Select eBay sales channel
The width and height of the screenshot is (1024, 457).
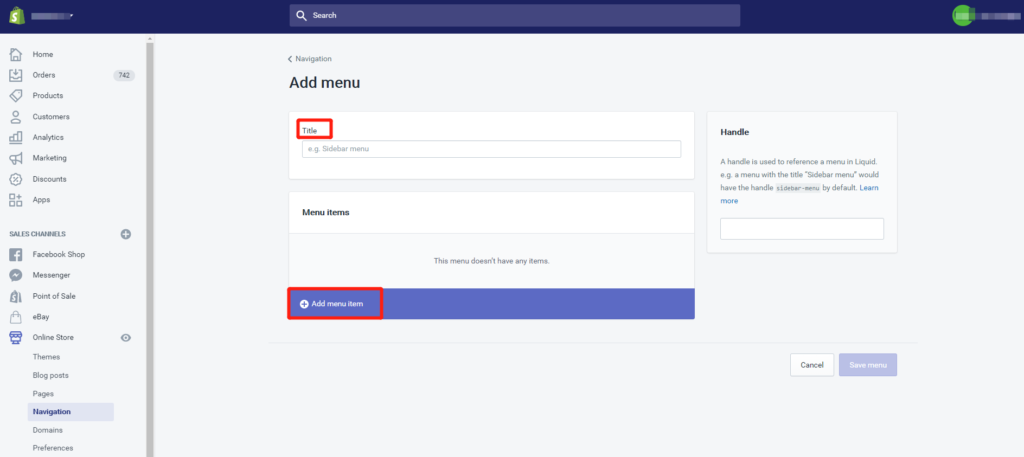coord(41,317)
